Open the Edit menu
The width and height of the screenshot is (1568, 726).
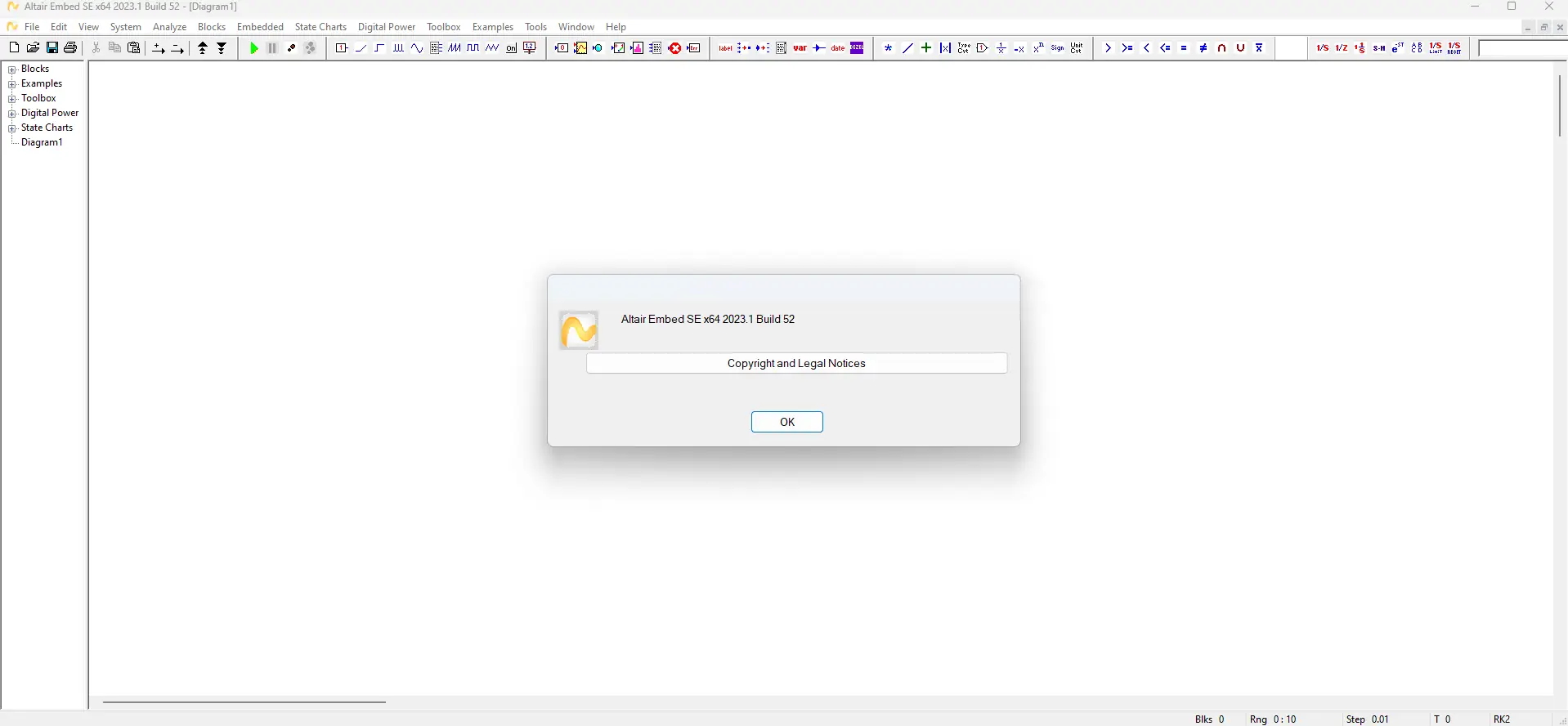click(x=59, y=27)
